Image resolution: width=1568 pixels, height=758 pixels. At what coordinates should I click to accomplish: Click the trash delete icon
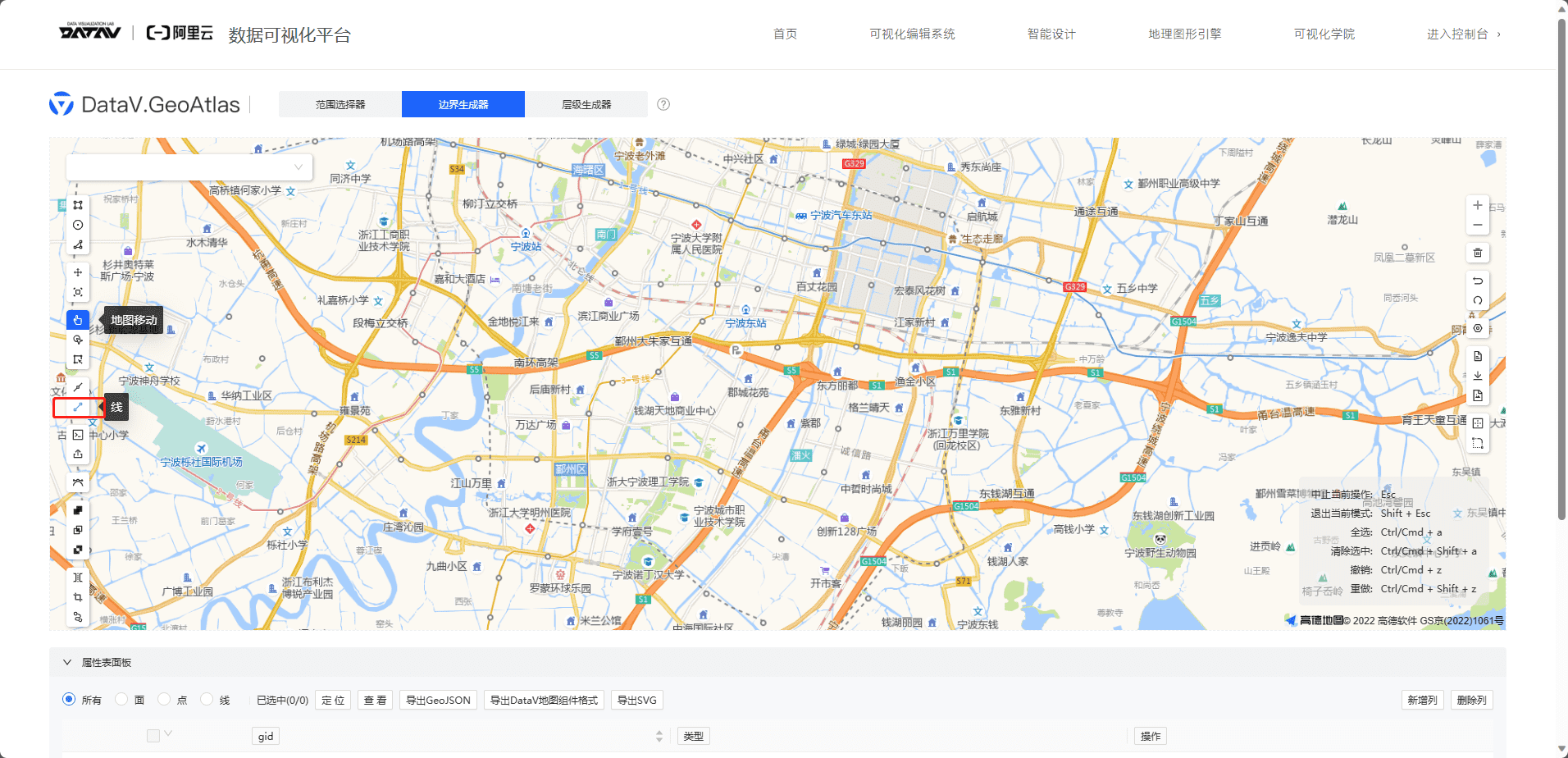[x=1478, y=253]
